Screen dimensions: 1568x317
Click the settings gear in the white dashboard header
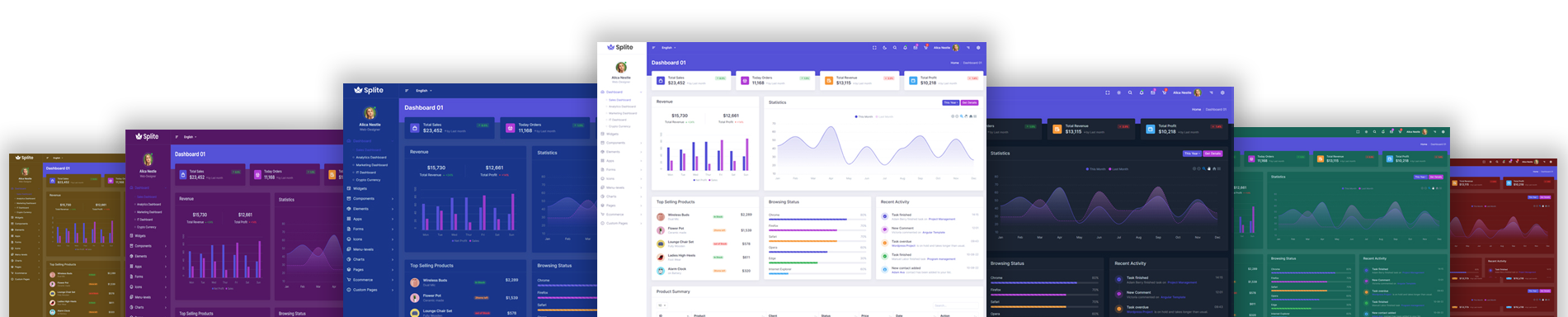[x=978, y=48]
